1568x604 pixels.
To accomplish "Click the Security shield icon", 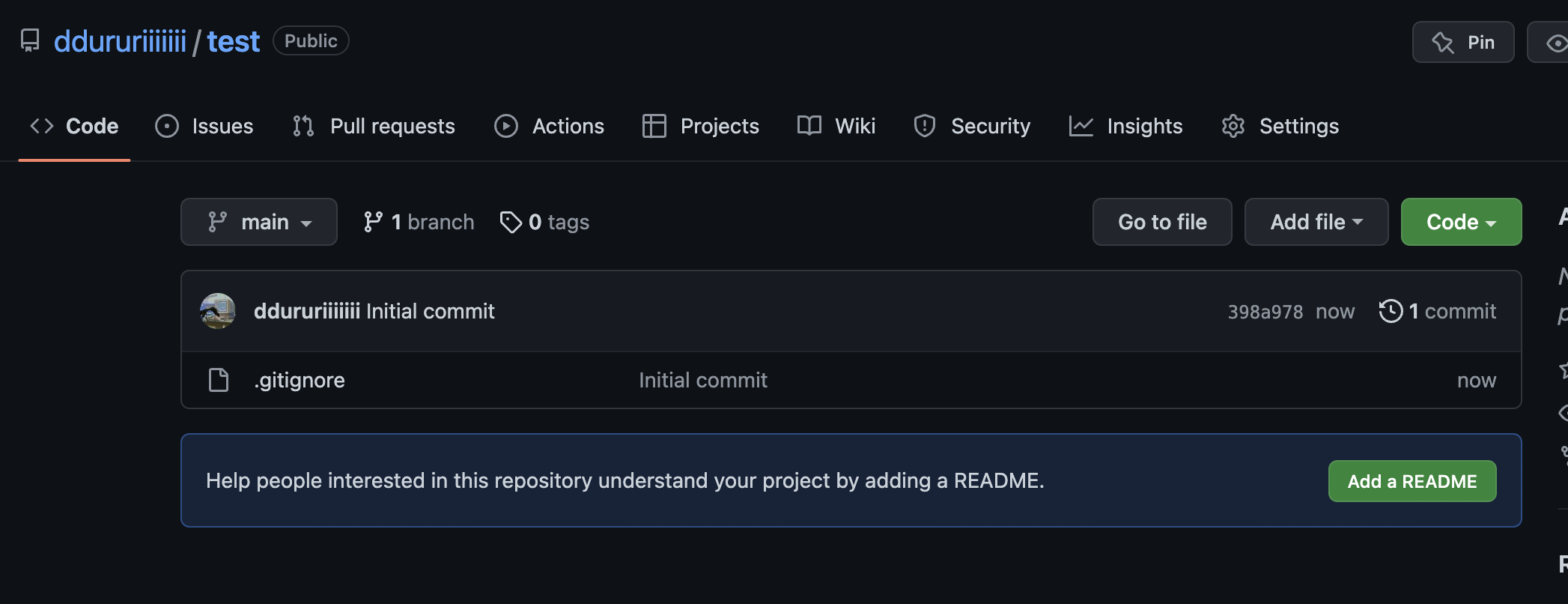I will point(925,126).
